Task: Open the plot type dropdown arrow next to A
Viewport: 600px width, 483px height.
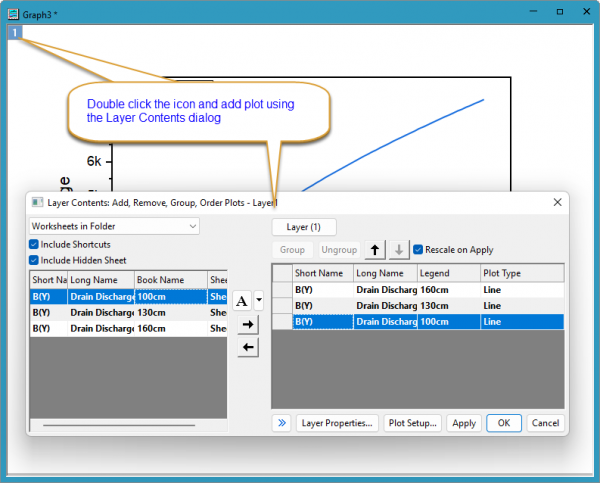Action: pyautogui.click(x=258, y=300)
